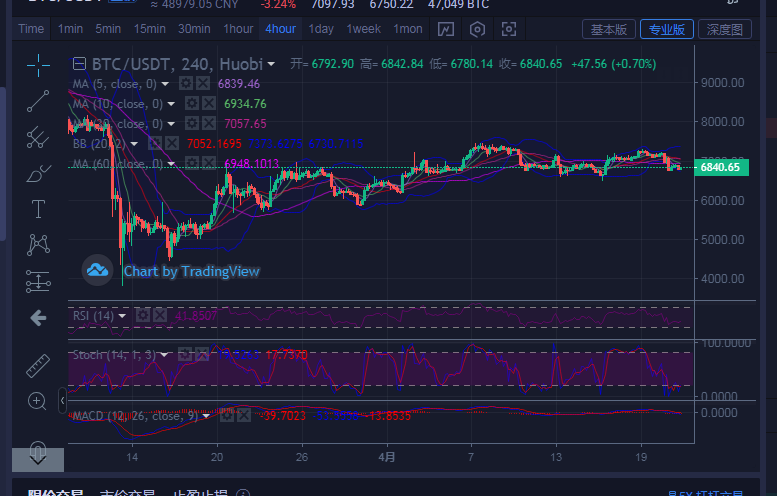Expand MA (5, close, 0) dropdown
Viewport: 777px width, 496px height.
(x=165, y=84)
